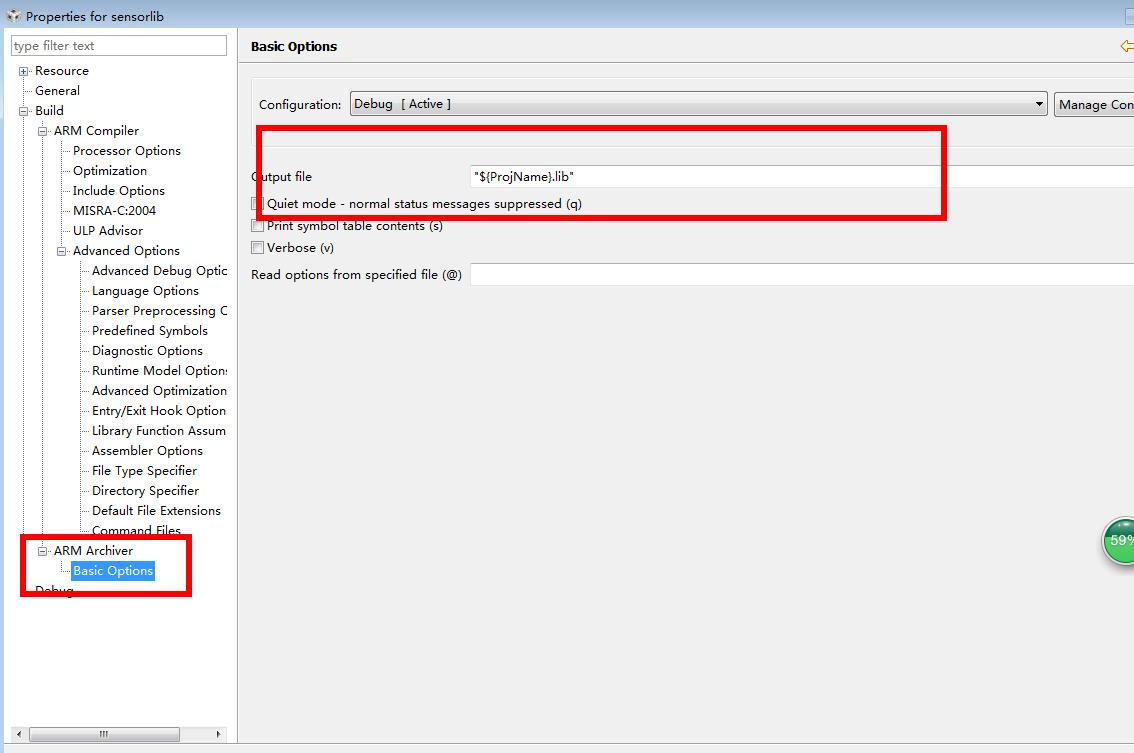
Task: Open Entry/Exit Hook Options page
Action: coord(159,411)
